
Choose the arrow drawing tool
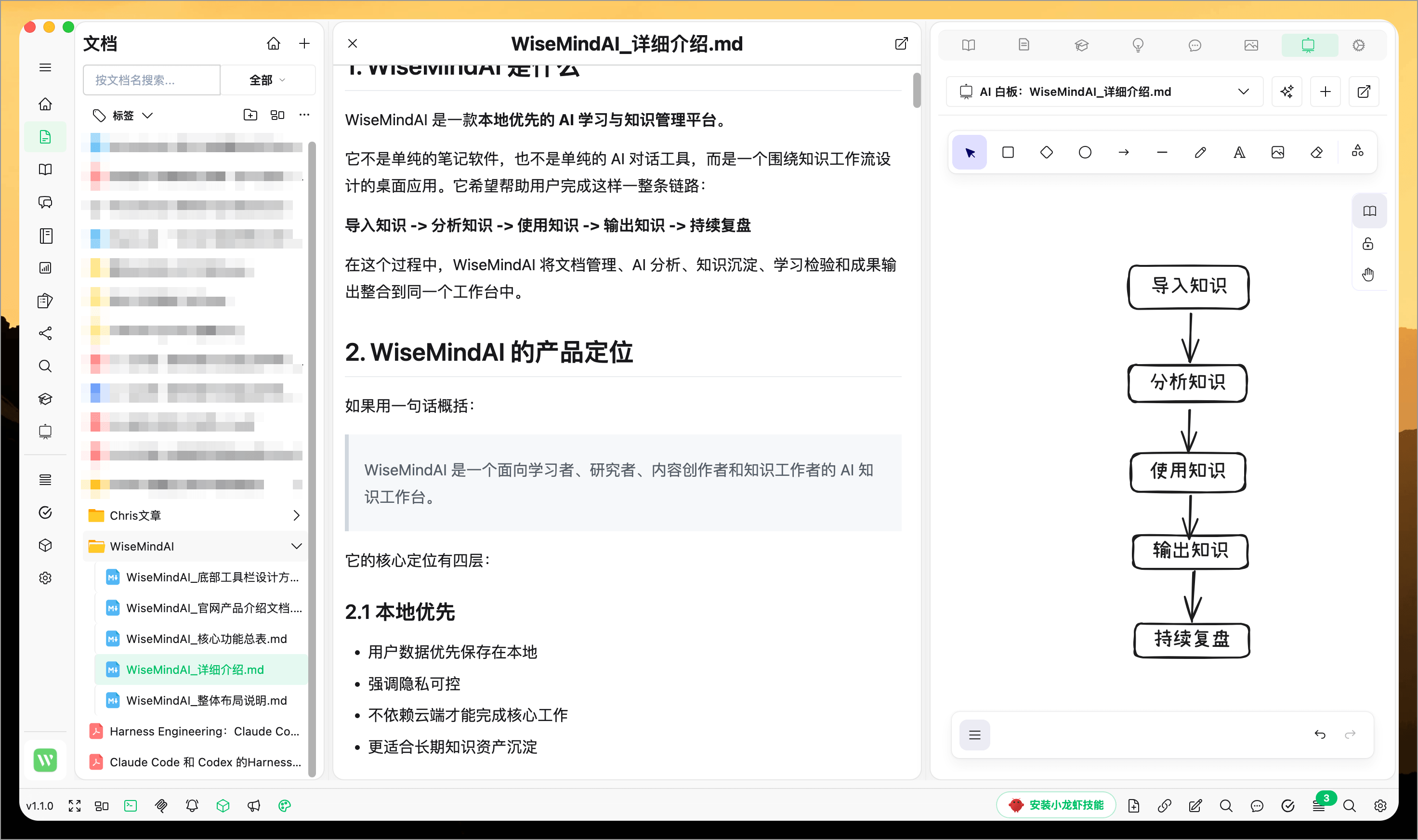click(1124, 152)
